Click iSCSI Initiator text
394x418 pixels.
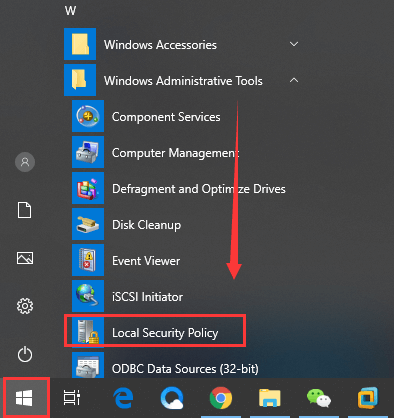click(x=147, y=297)
